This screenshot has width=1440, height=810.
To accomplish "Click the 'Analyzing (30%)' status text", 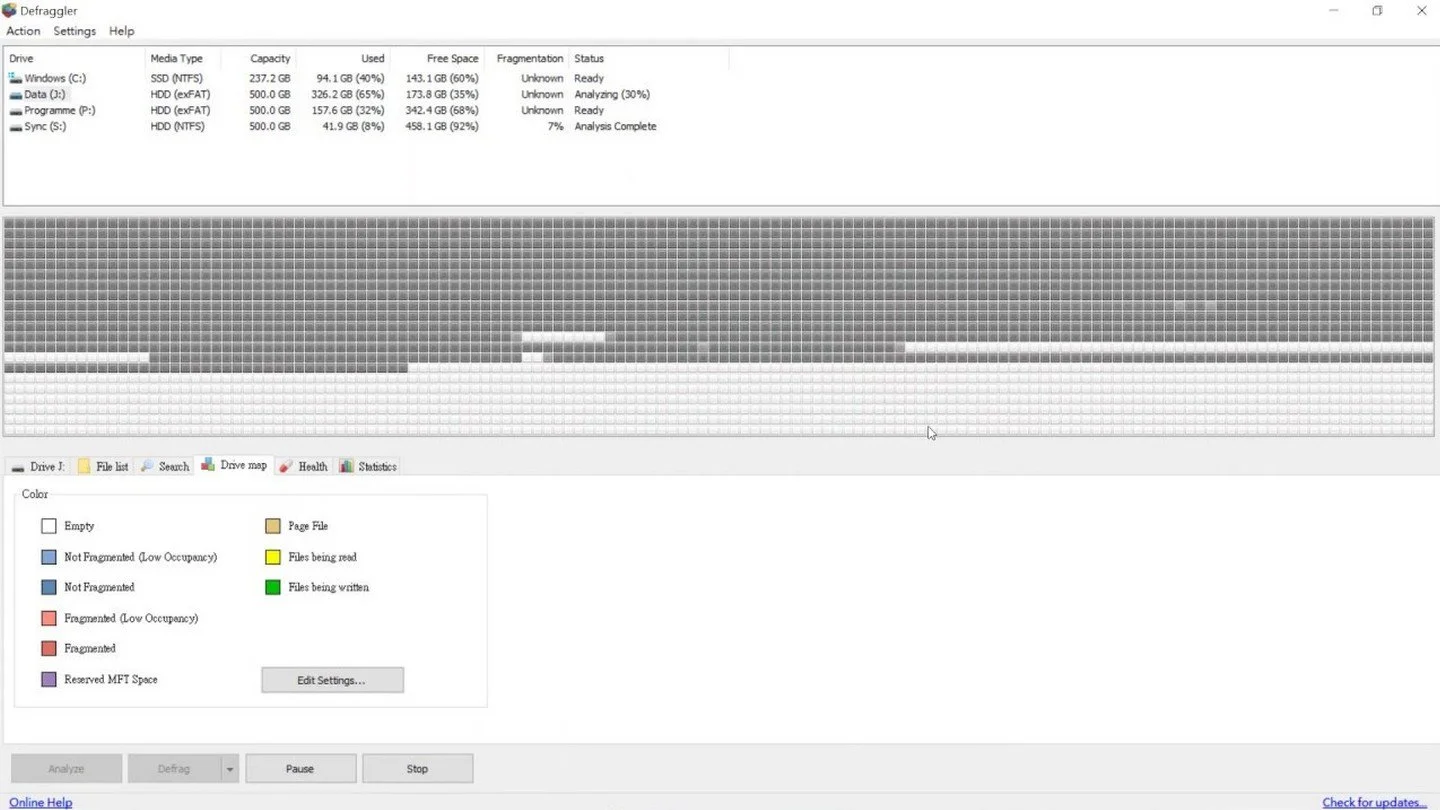I will click(612, 94).
